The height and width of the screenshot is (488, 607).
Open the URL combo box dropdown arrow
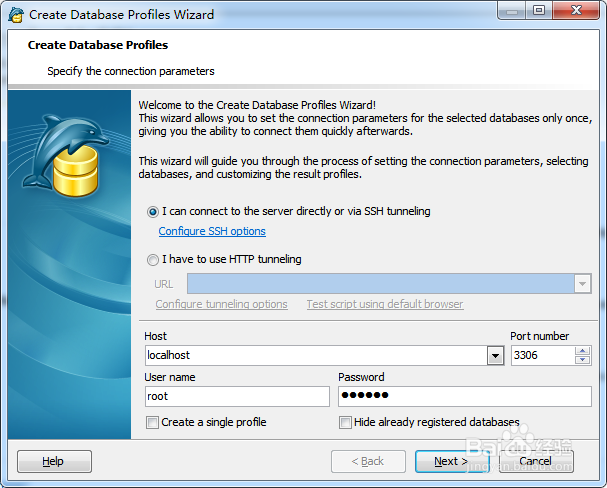tap(582, 284)
